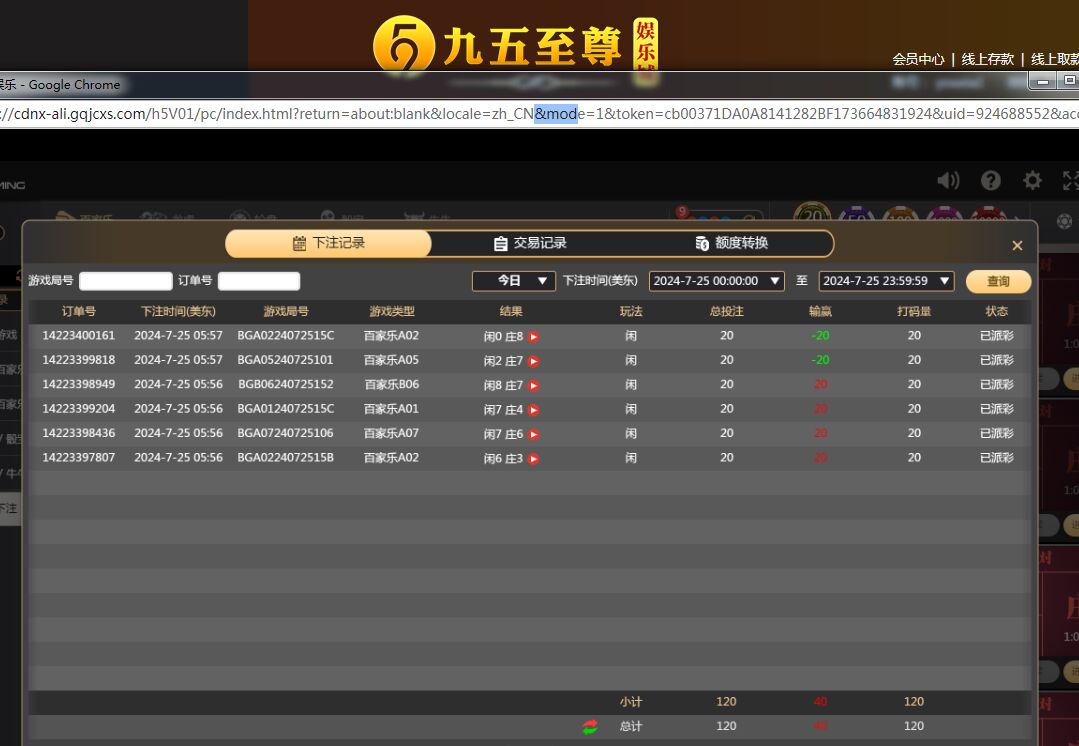Click the 查询 search button

coord(997,281)
